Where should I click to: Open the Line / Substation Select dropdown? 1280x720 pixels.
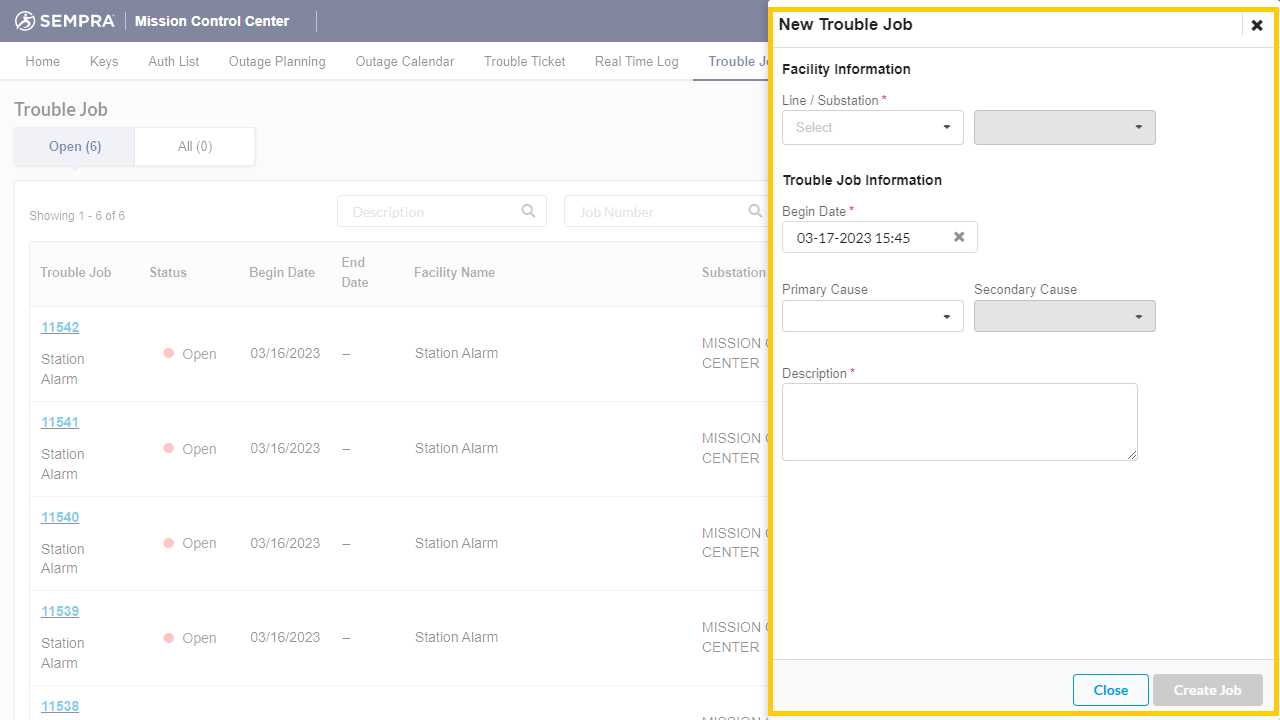(872, 127)
